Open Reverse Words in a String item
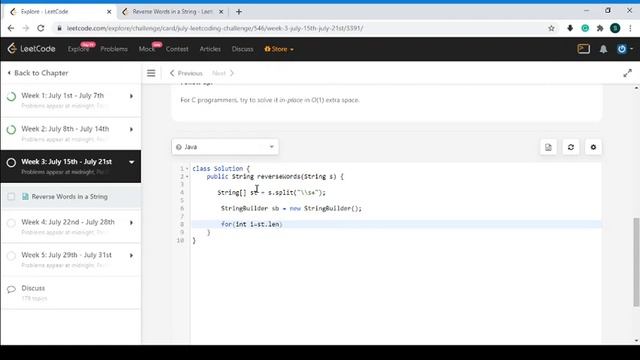This screenshot has height=360, width=640. coord(69,197)
